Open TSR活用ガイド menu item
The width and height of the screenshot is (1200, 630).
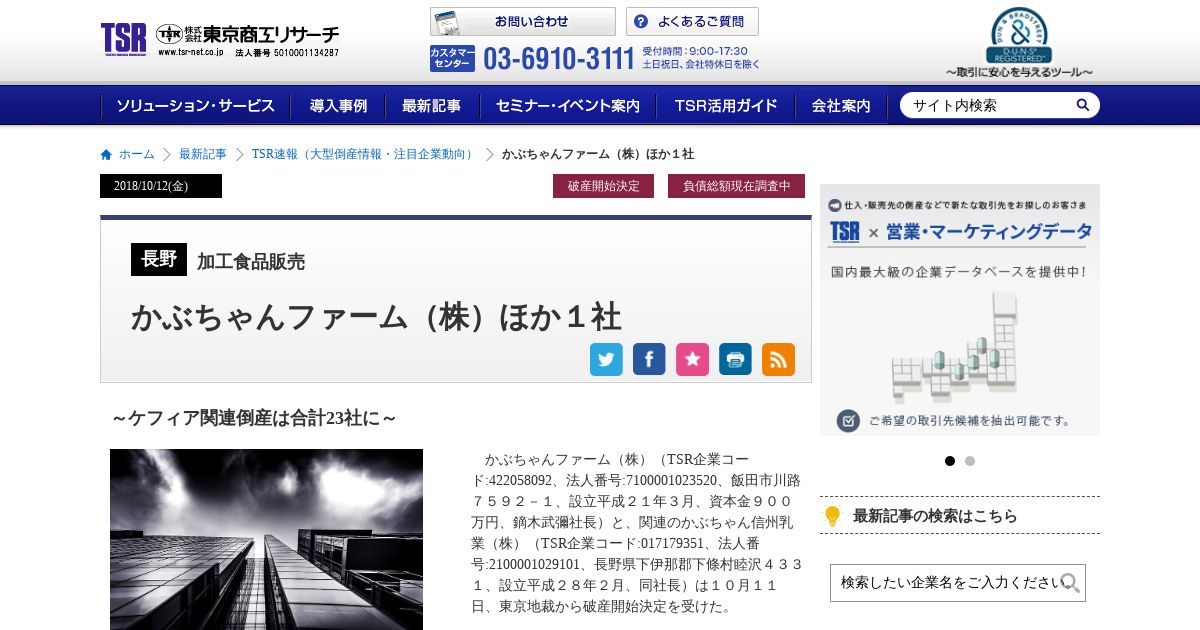[x=725, y=106]
